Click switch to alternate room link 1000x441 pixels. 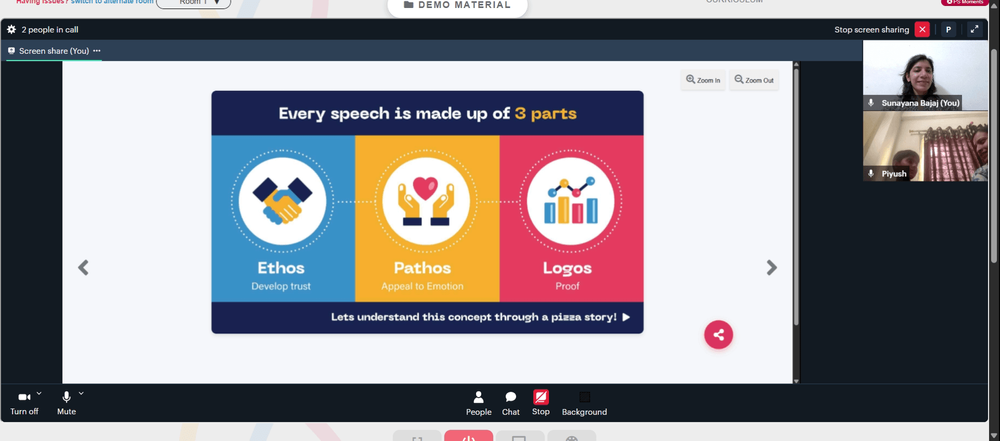112,3
